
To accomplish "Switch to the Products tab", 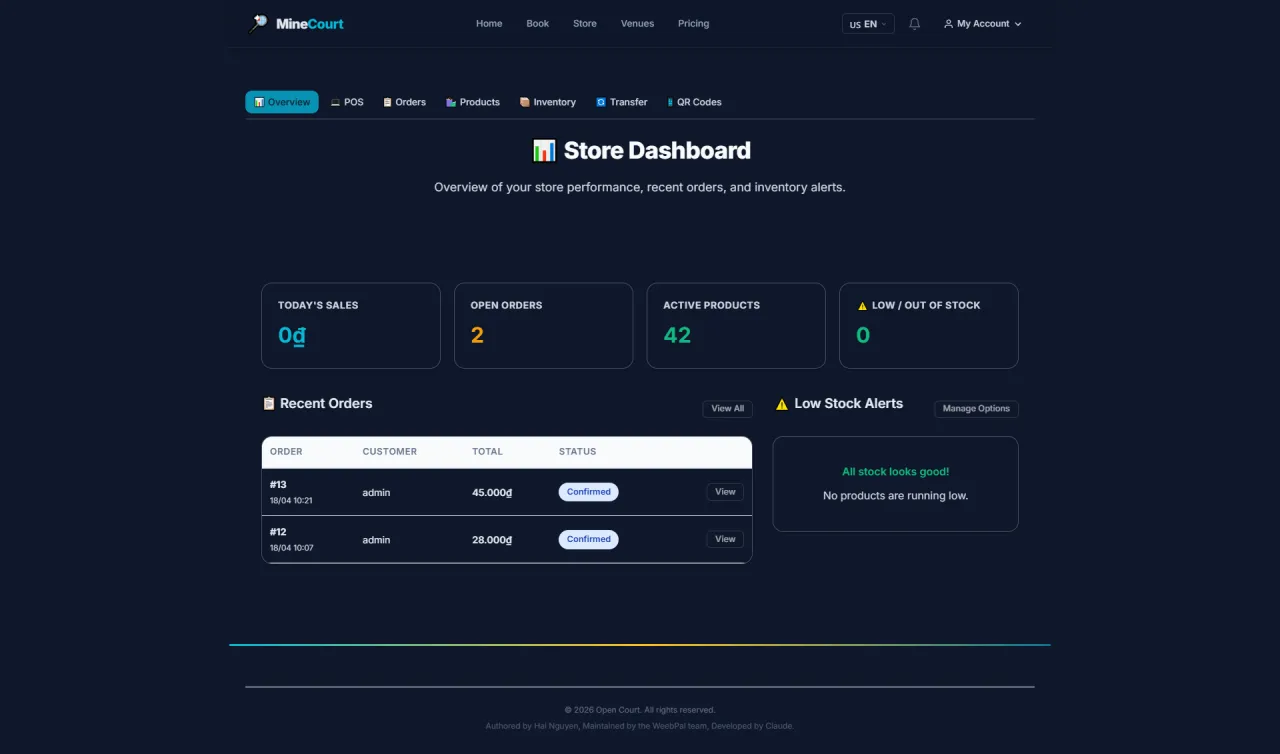I will pyautogui.click(x=473, y=102).
